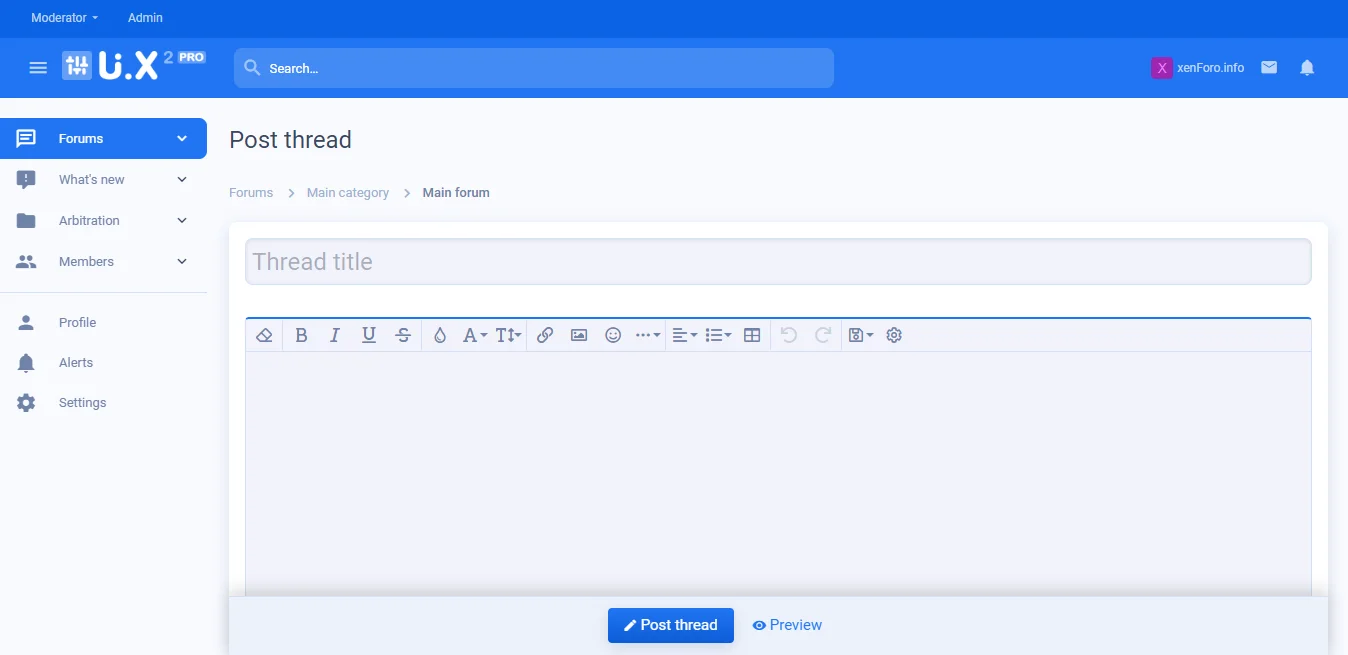Open the bell alerts icon in header
This screenshot has width=1348, height=655.
[x=1307, y=68]
